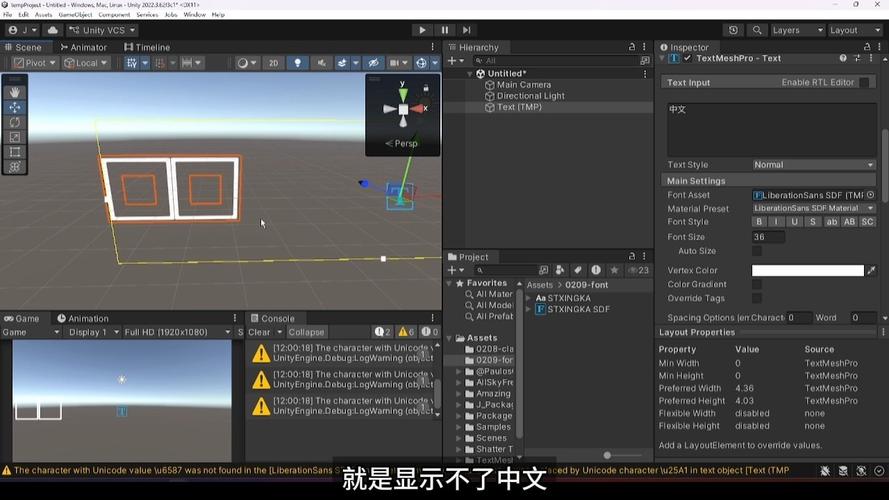Click the Pause button
The image size is (889, 500).
click(x=444, y=30)
